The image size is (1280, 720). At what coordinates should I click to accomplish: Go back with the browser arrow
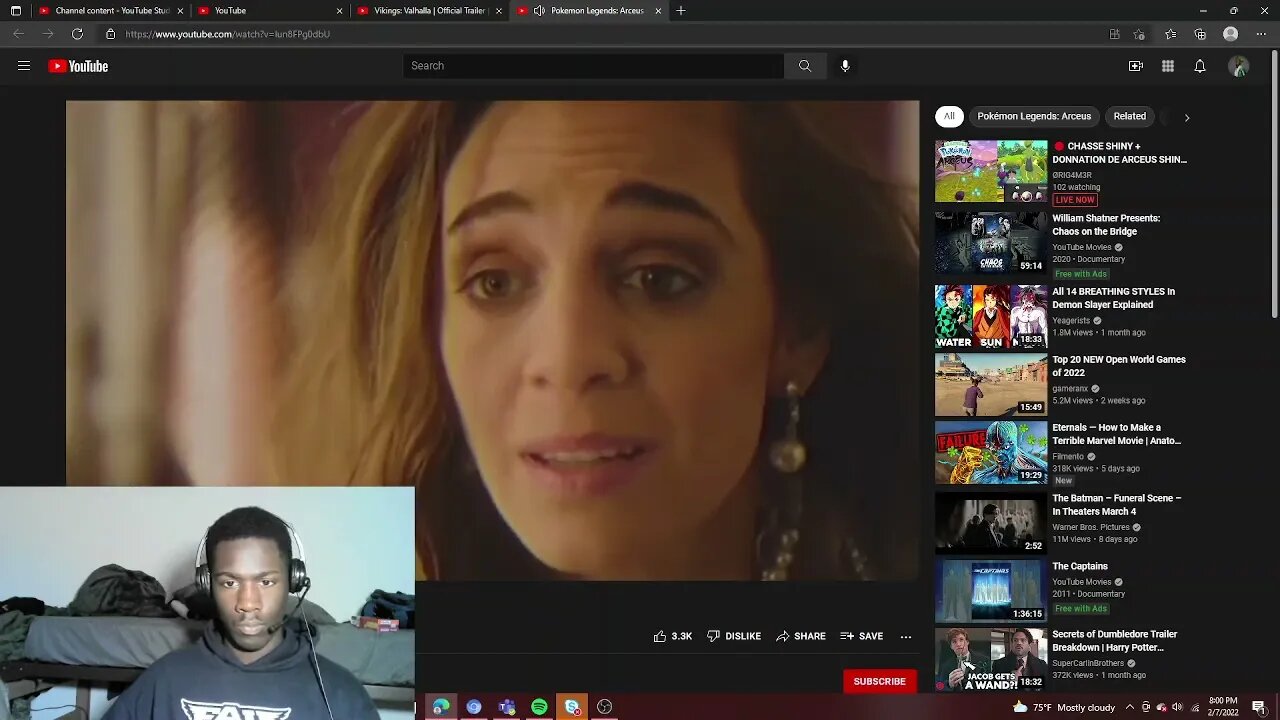click(18, 34)
